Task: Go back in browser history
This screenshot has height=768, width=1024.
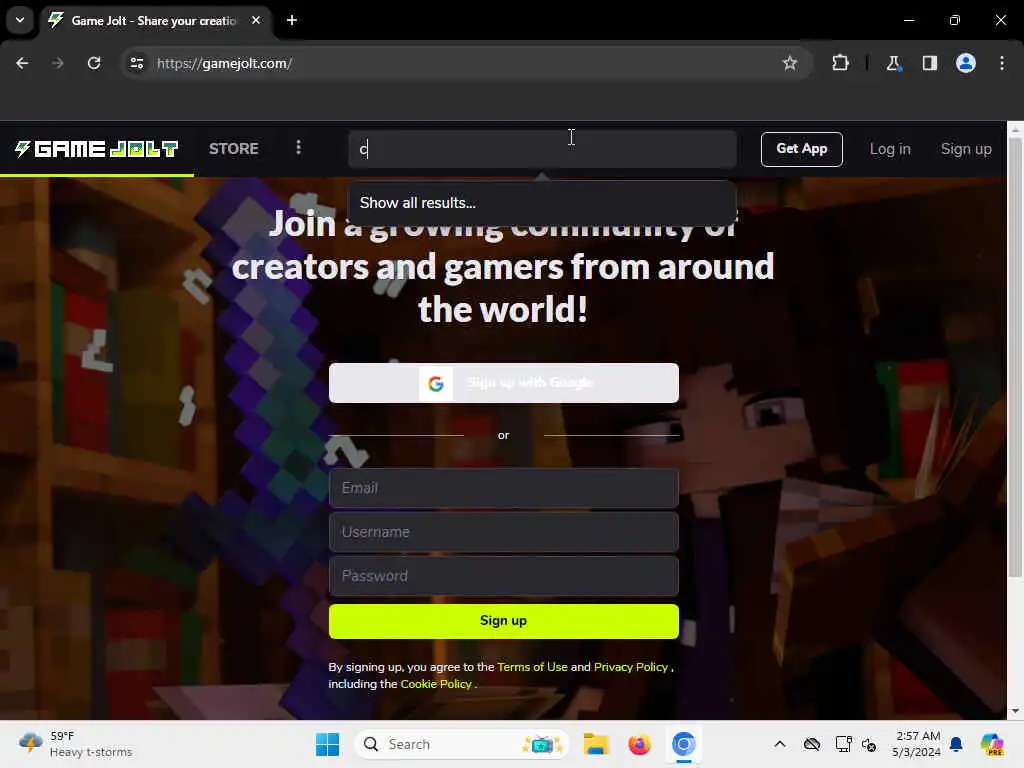Action: tap(22, 63)
